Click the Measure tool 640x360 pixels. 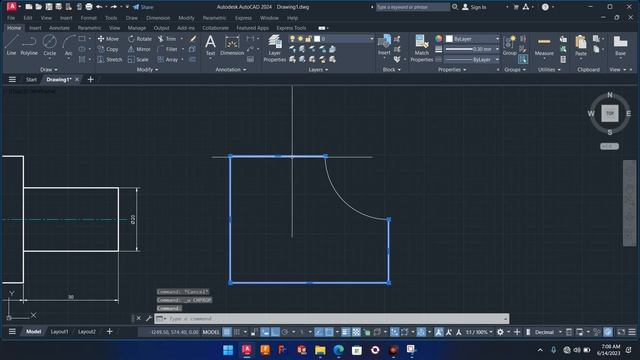pyautogui.click(x=544, y=45)
